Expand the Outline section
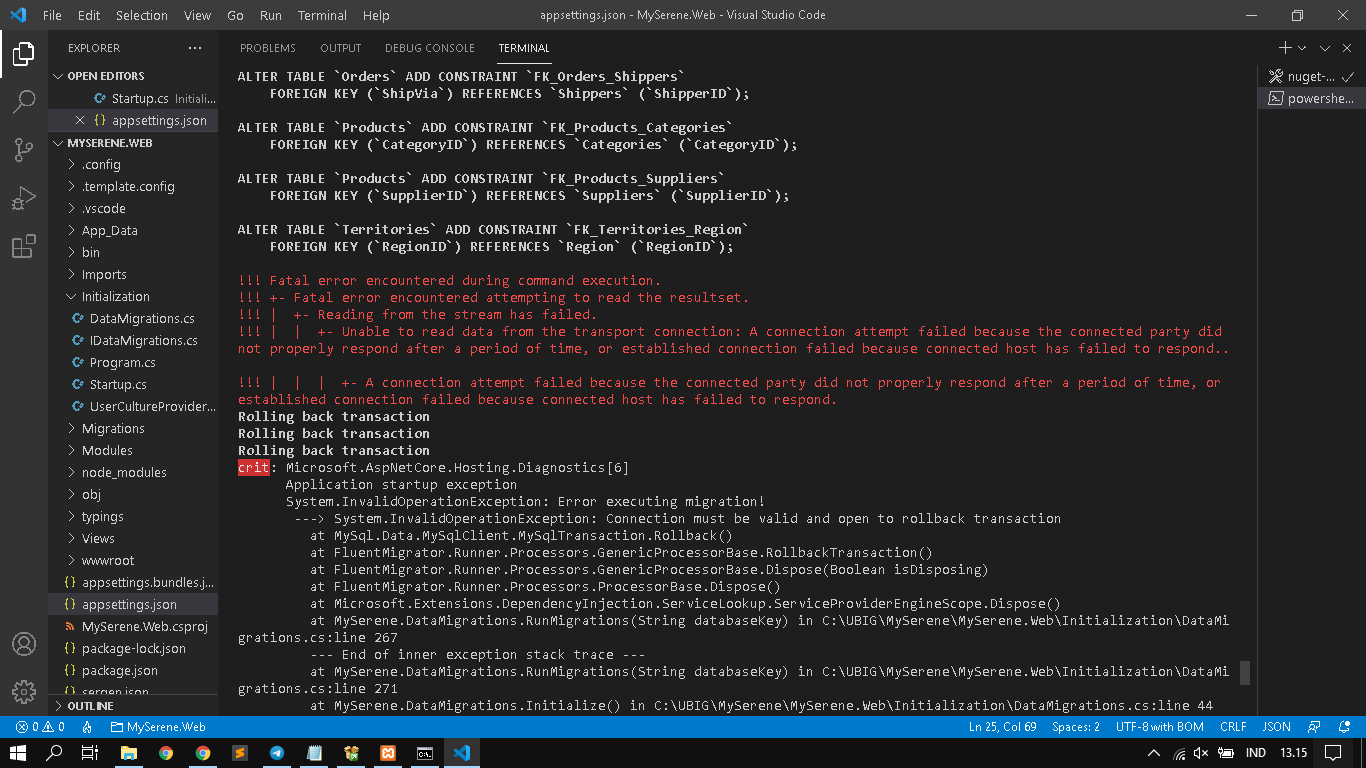The image size is (1366, 768). (133, 706)
